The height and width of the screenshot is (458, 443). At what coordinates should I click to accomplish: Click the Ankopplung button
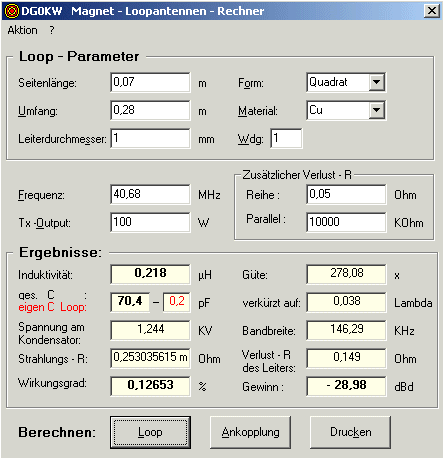(x=250, y=432)
